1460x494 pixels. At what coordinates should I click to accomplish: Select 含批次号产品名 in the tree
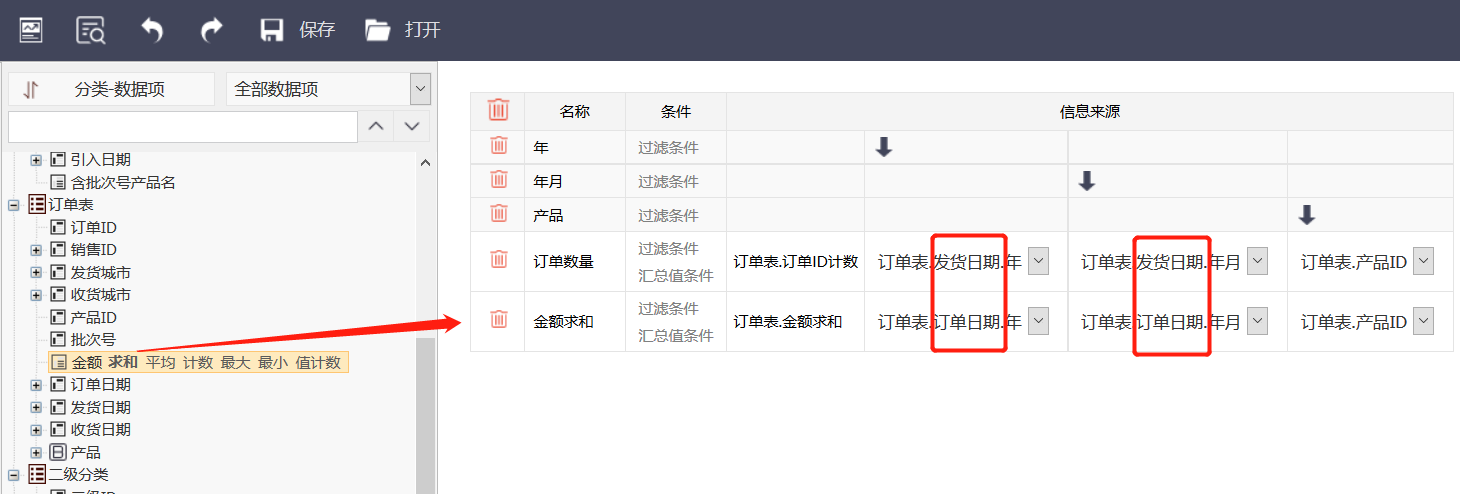tap(123, 182)
